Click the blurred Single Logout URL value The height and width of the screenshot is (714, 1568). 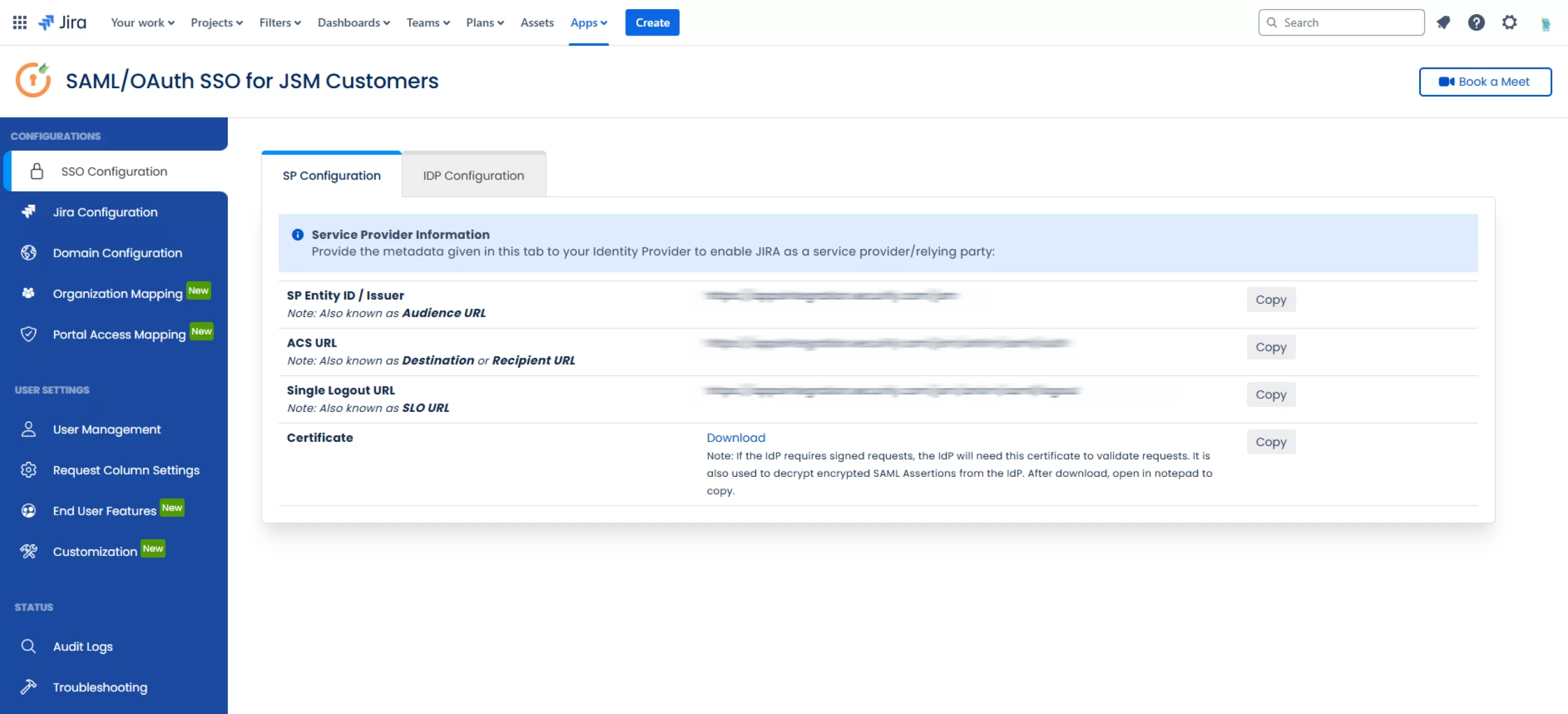click(x=892, y=390)
